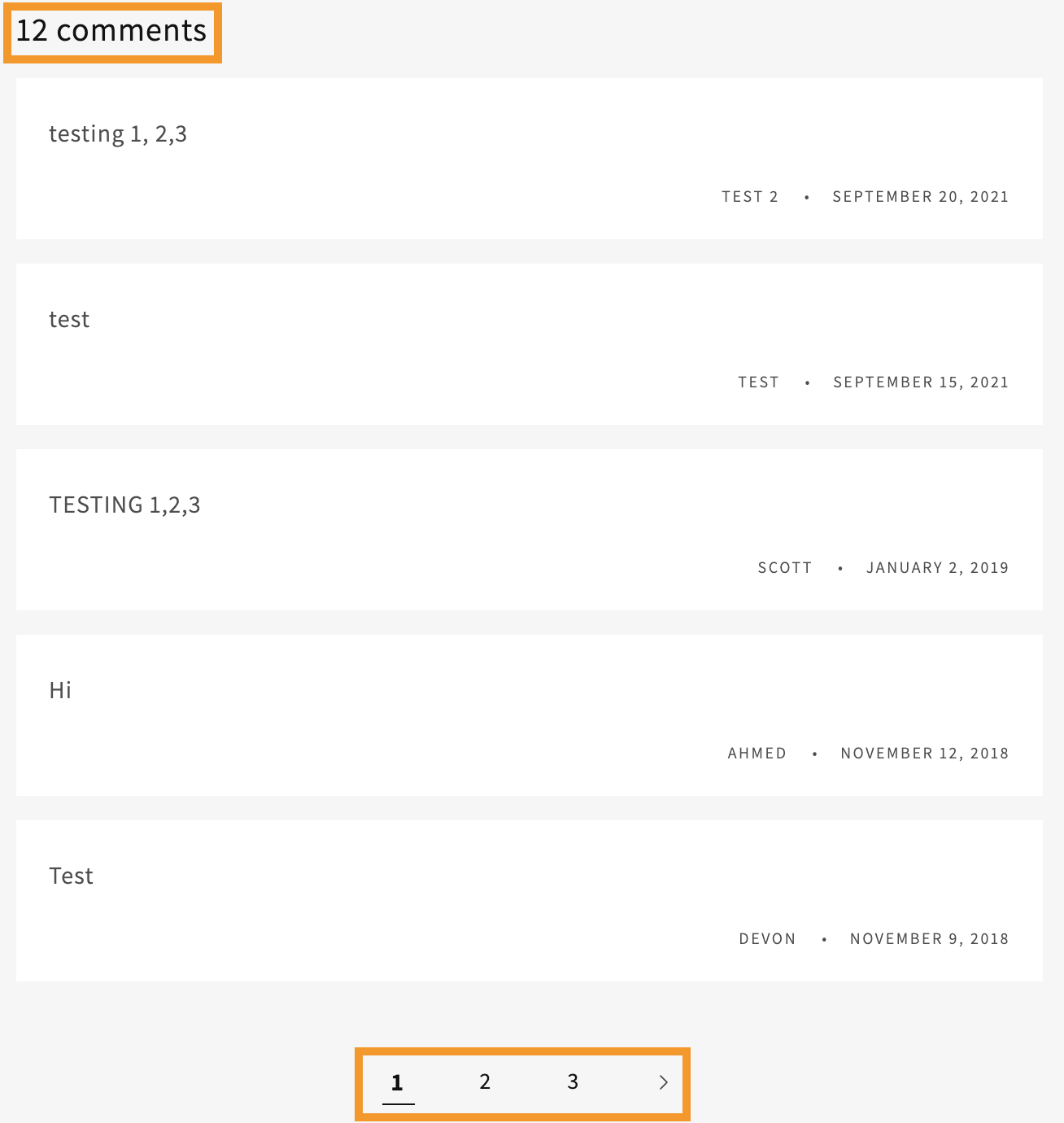Open the comment titled 'test'

[x=68, y=319]
